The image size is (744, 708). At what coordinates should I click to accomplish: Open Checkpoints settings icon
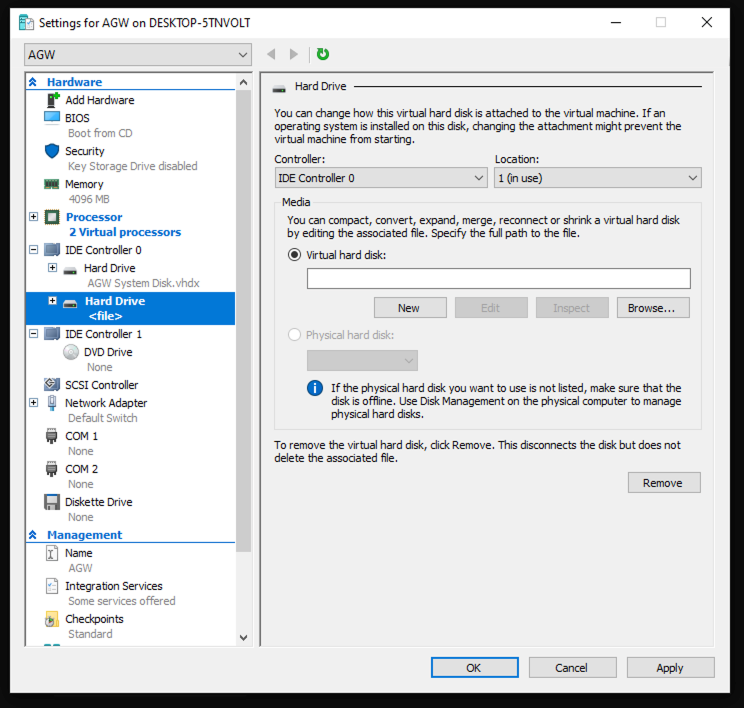coord(52,619)
